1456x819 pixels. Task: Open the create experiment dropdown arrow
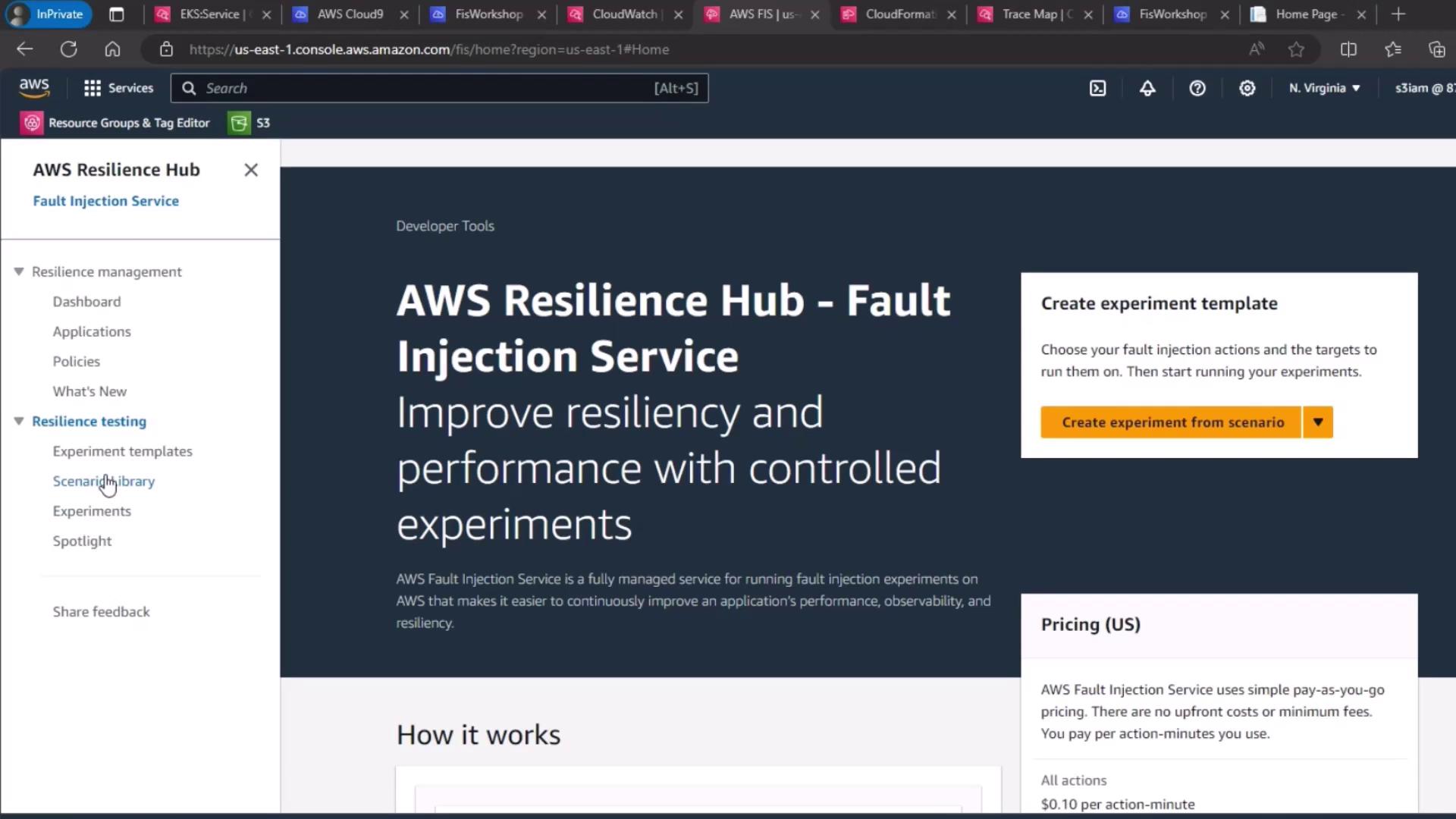pos(1318,422)
